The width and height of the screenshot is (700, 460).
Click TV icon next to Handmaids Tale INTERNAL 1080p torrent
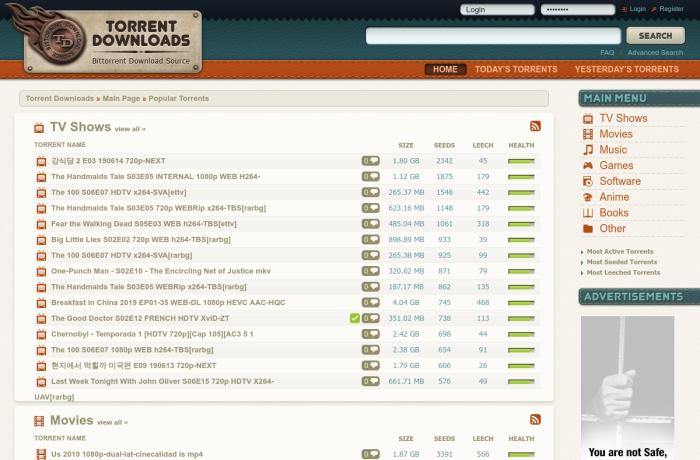point(42,177)
